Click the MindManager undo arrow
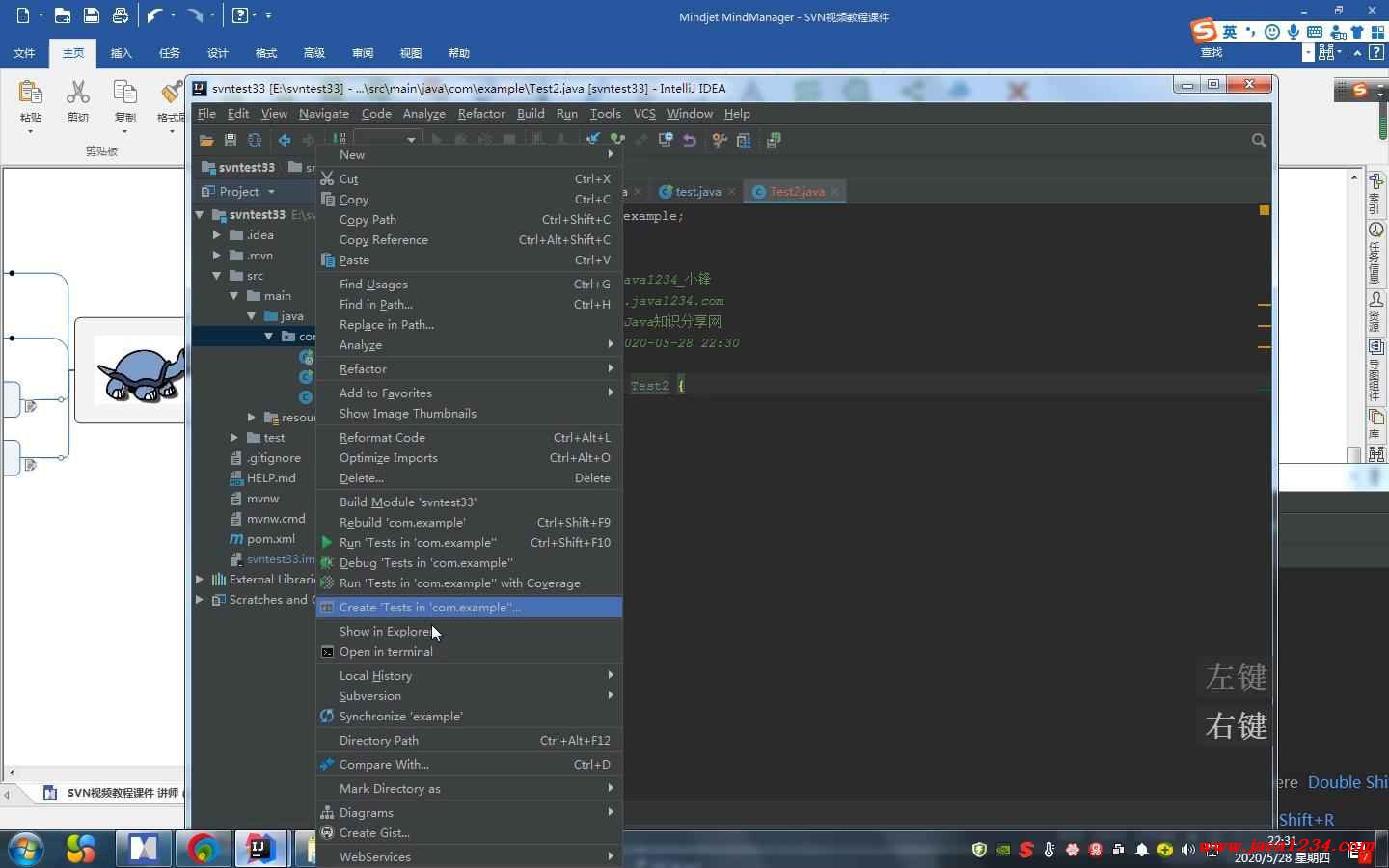Viewport: 1389px width, 868px height. [x=154, y=15]
